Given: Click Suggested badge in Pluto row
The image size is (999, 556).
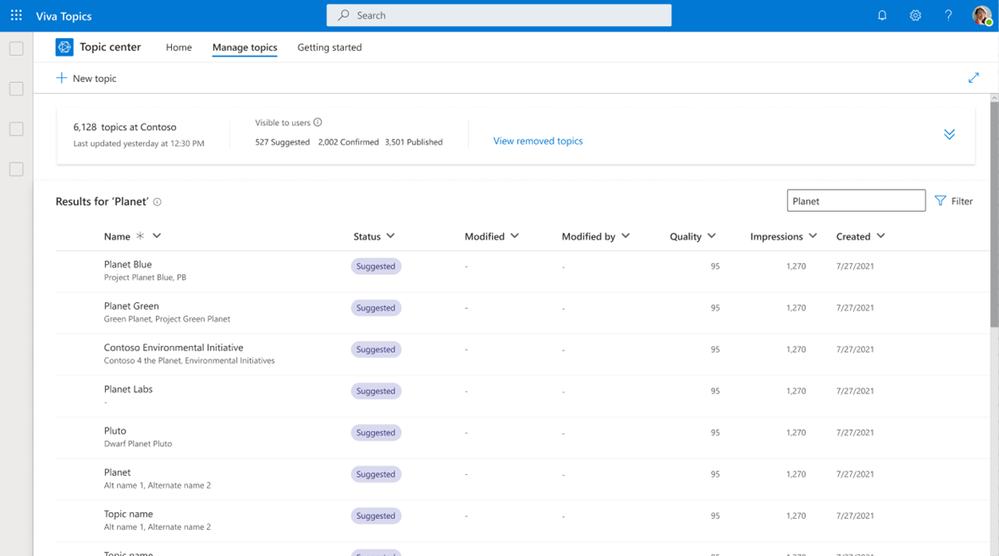Looking at the screenshot, I should (x=376, y=432).
